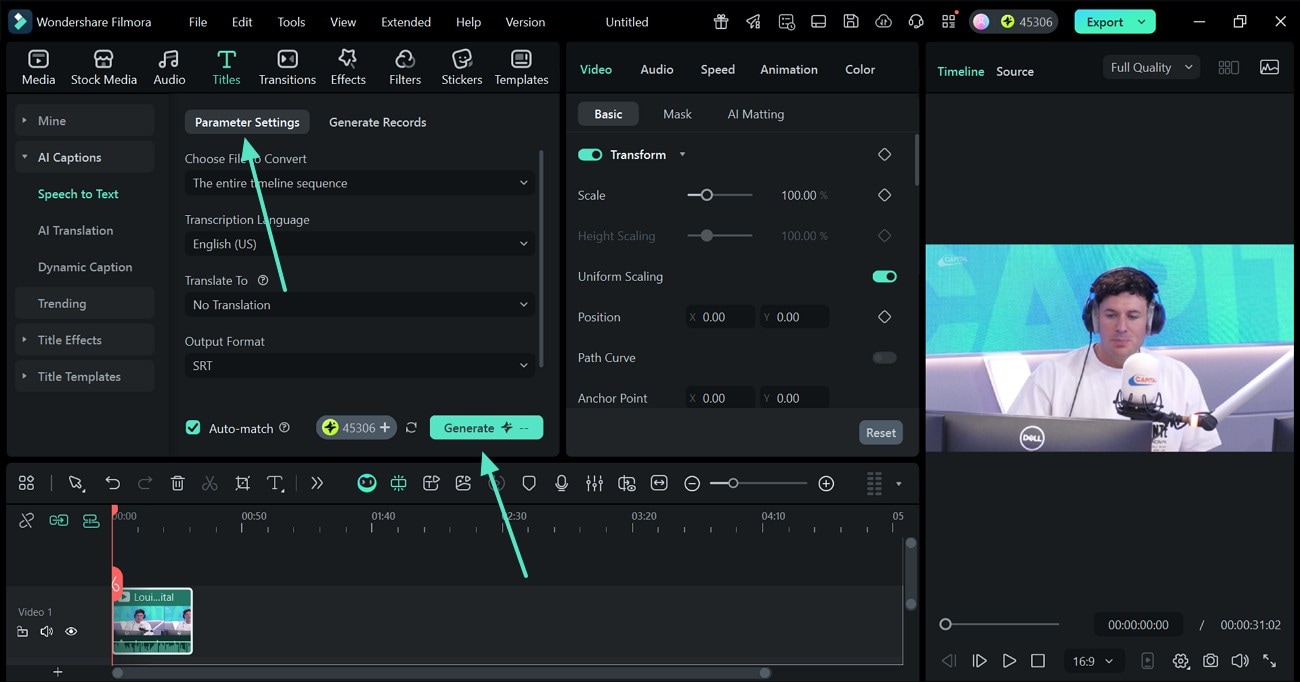Open the Animation tab in the properties panel
1300x682 pixels.
(x=788, y=69)
